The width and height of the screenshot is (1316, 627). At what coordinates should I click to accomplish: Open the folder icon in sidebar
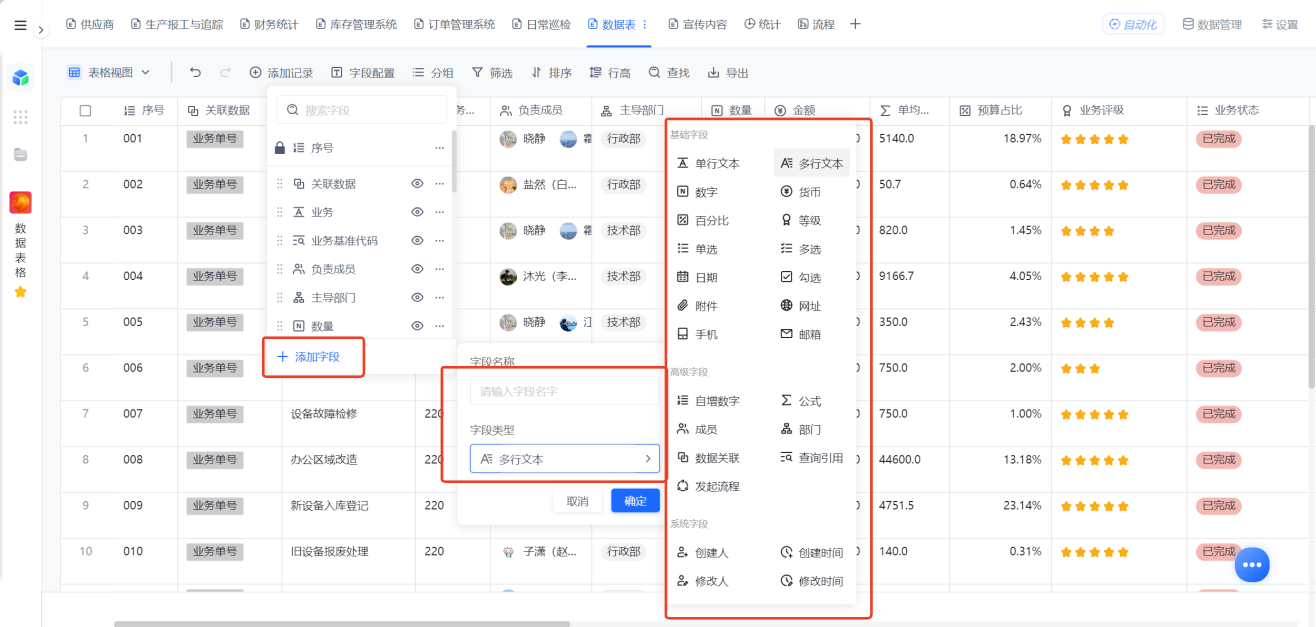21,154
